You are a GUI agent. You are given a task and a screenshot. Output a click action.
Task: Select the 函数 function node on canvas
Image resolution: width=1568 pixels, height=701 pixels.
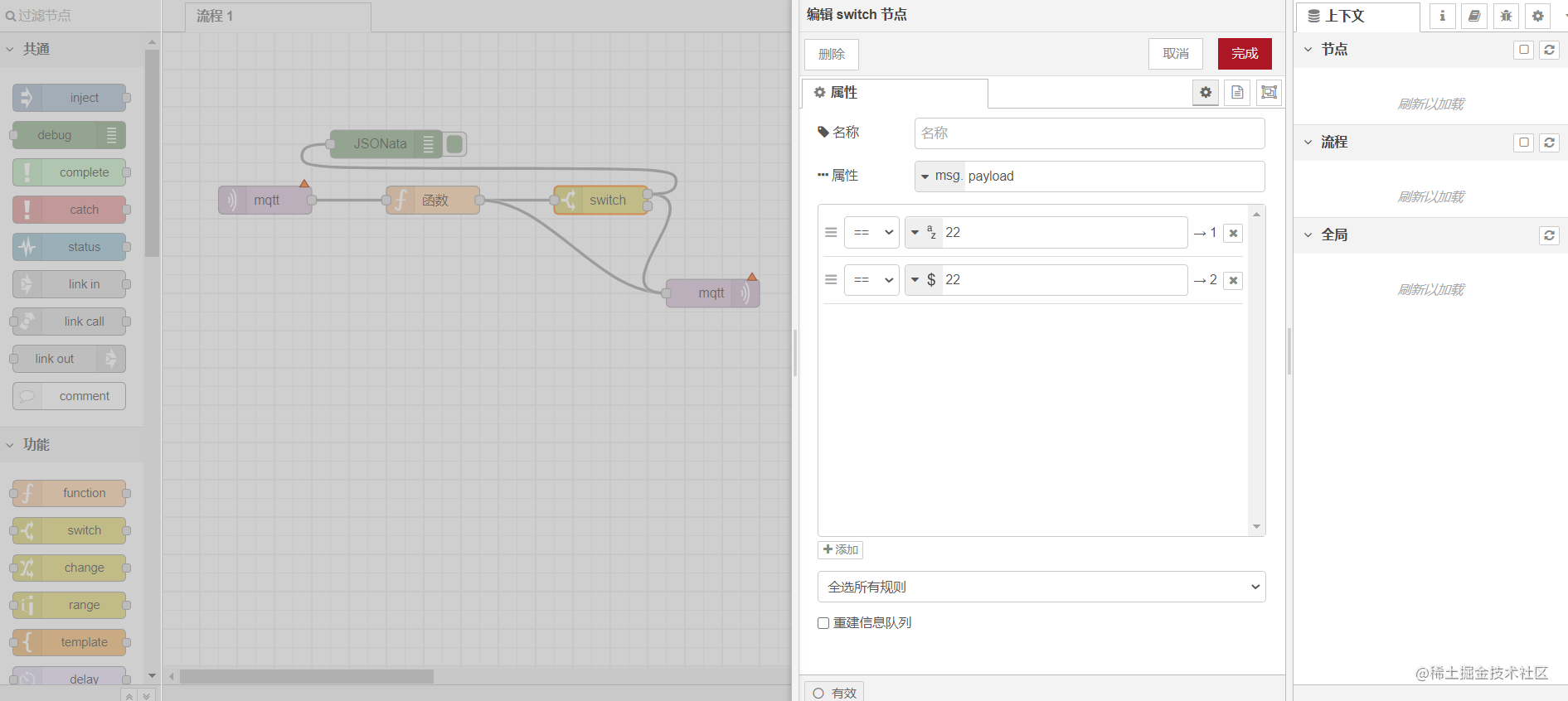click(433, 201)
